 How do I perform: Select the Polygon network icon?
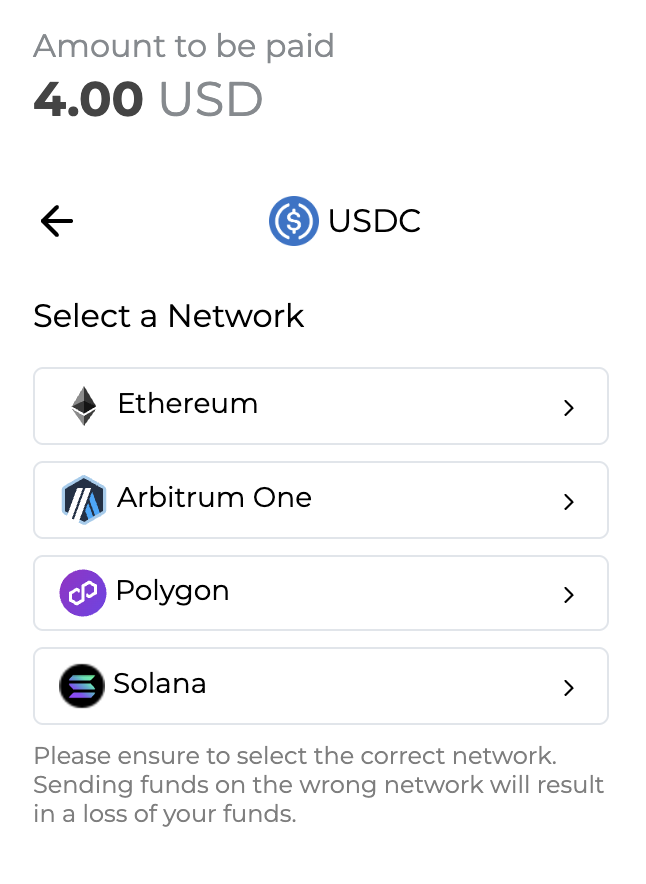pyautogui.click(x=83, y=593)
